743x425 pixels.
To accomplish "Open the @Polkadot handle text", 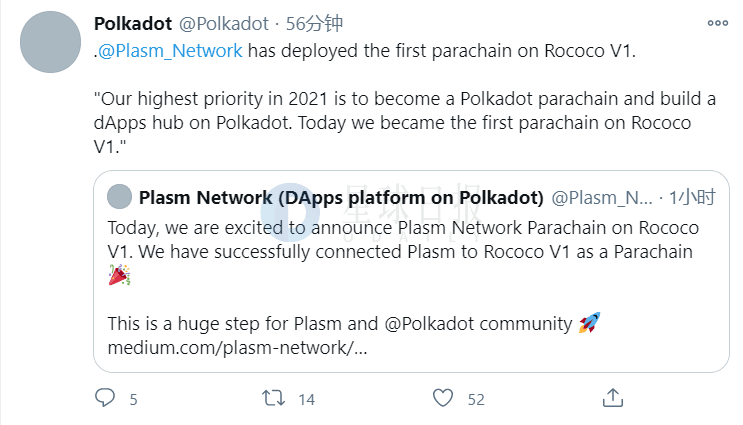I will [224, 23].
